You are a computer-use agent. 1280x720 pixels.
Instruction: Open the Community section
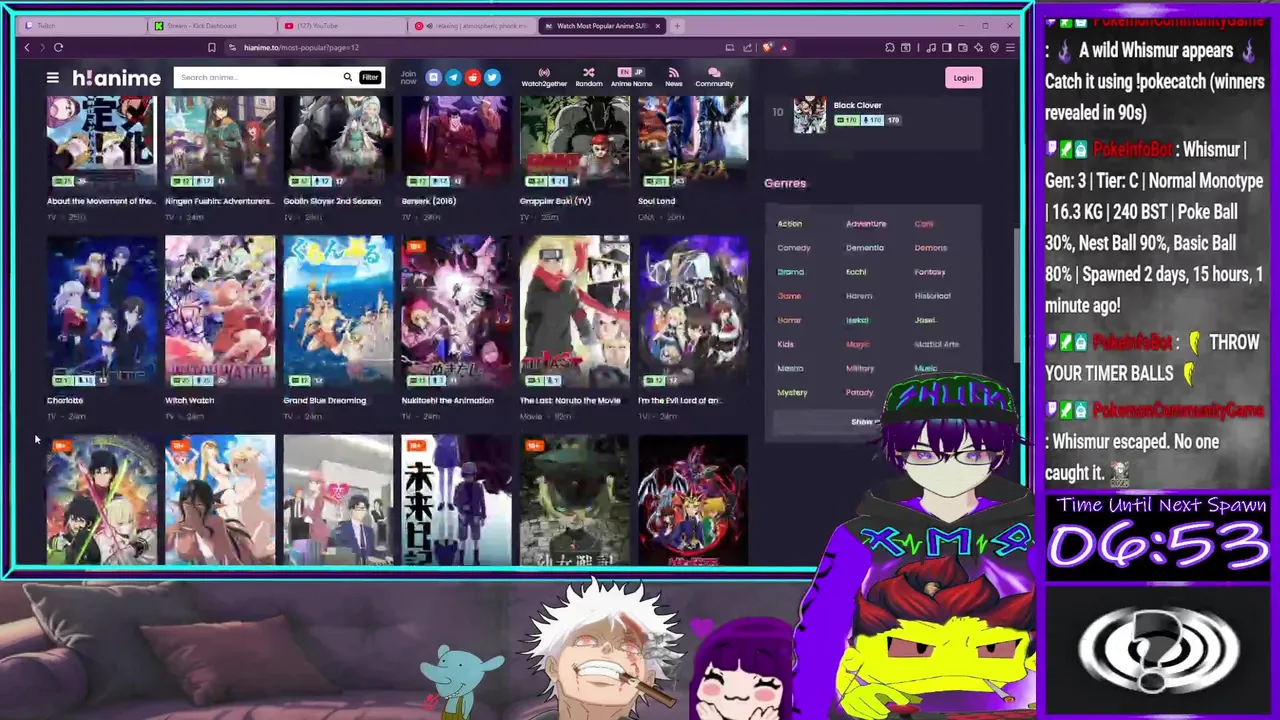click(x=714, y=77)
